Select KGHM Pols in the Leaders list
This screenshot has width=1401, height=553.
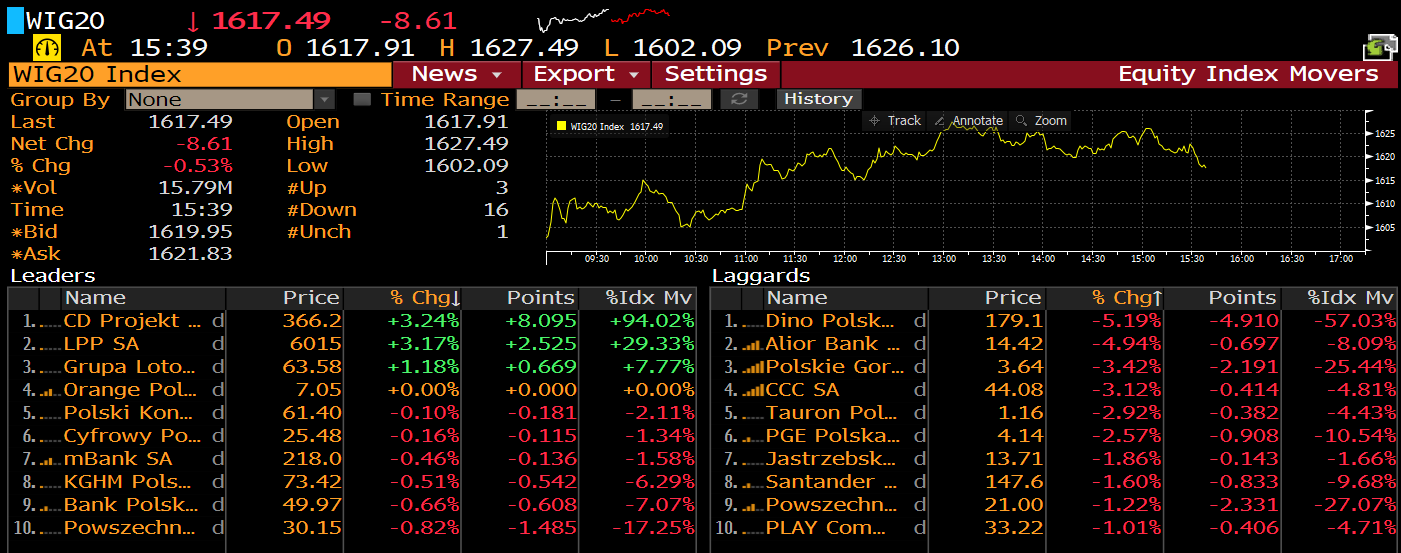pyautogui.click(x=352, y=482)
